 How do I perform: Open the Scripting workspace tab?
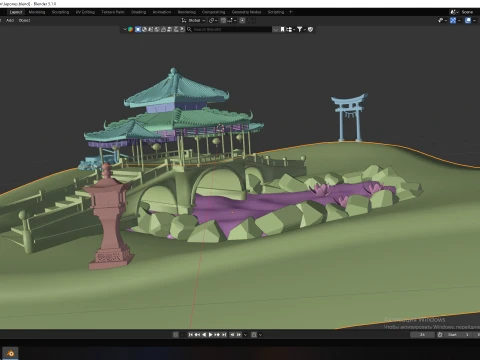276,12
